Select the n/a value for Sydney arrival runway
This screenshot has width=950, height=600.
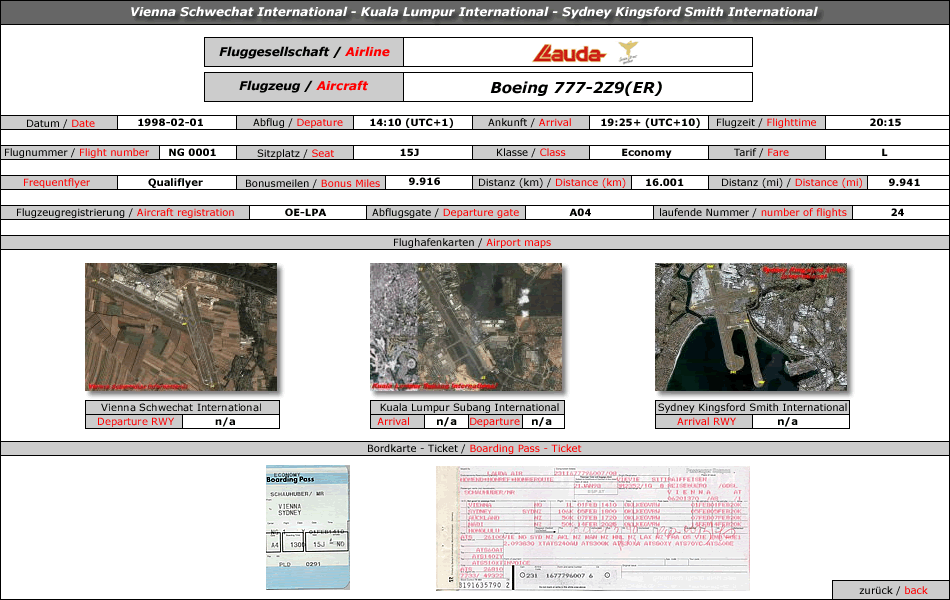point(788,422)
